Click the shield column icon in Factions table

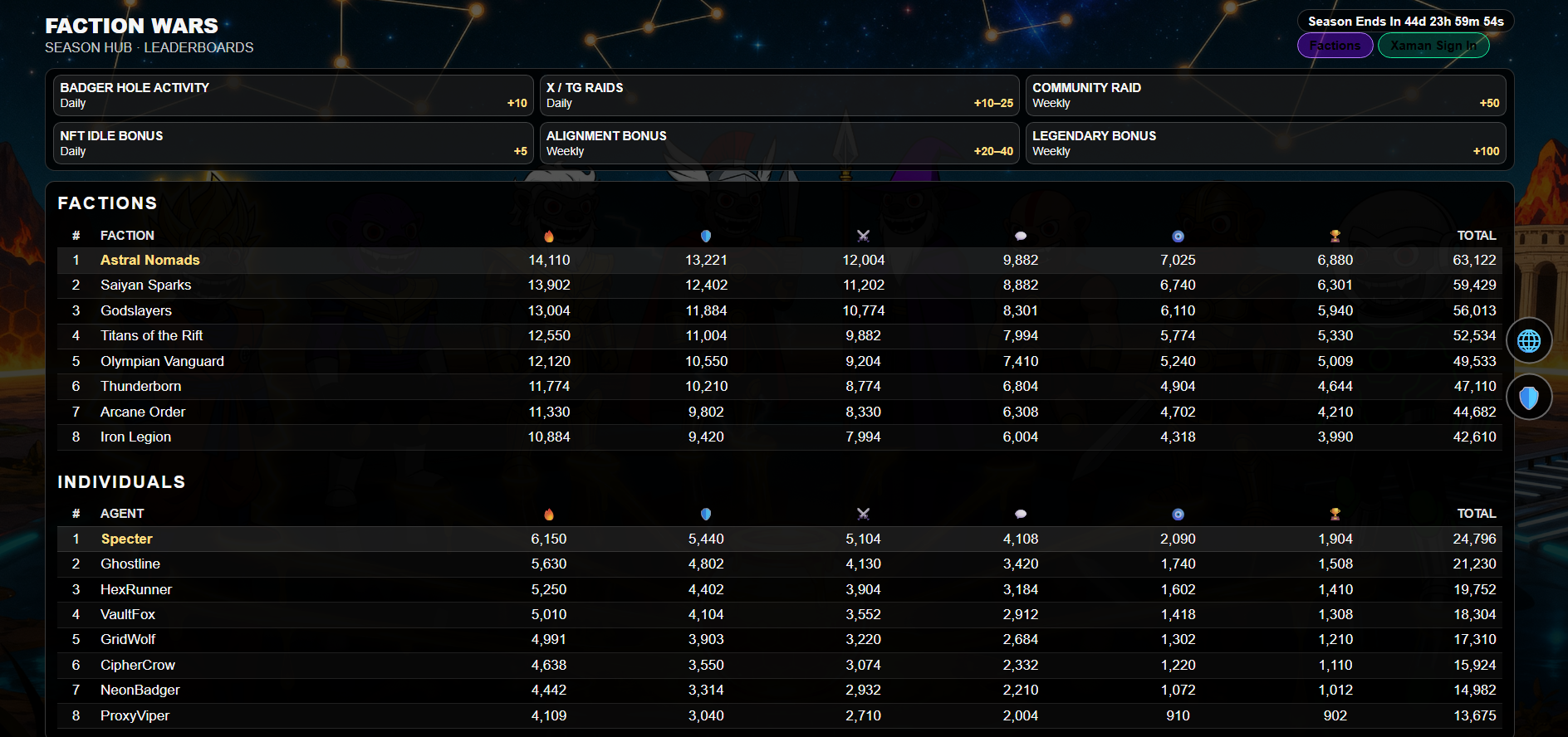[706, 237]
